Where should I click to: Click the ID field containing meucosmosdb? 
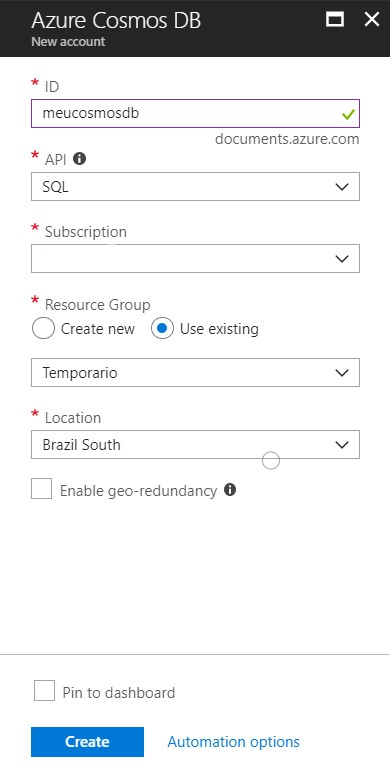195,113
